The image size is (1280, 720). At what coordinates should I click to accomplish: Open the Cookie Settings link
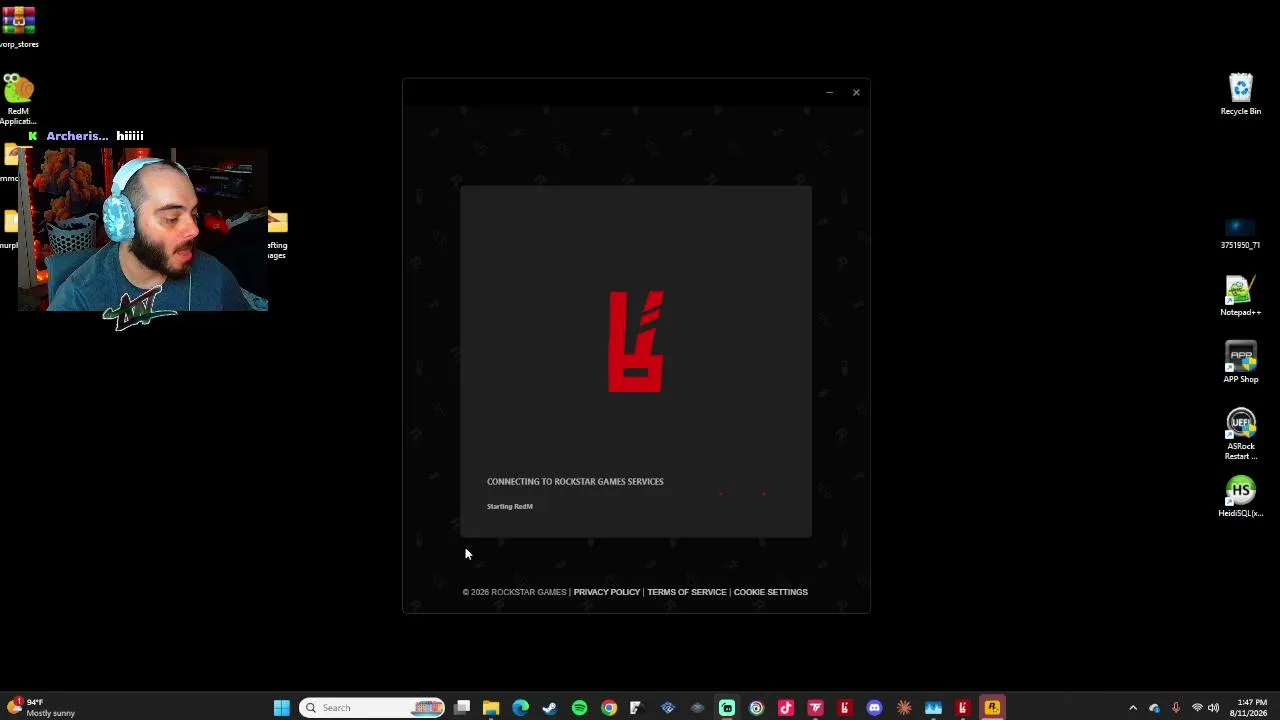[x=771, y=592]
